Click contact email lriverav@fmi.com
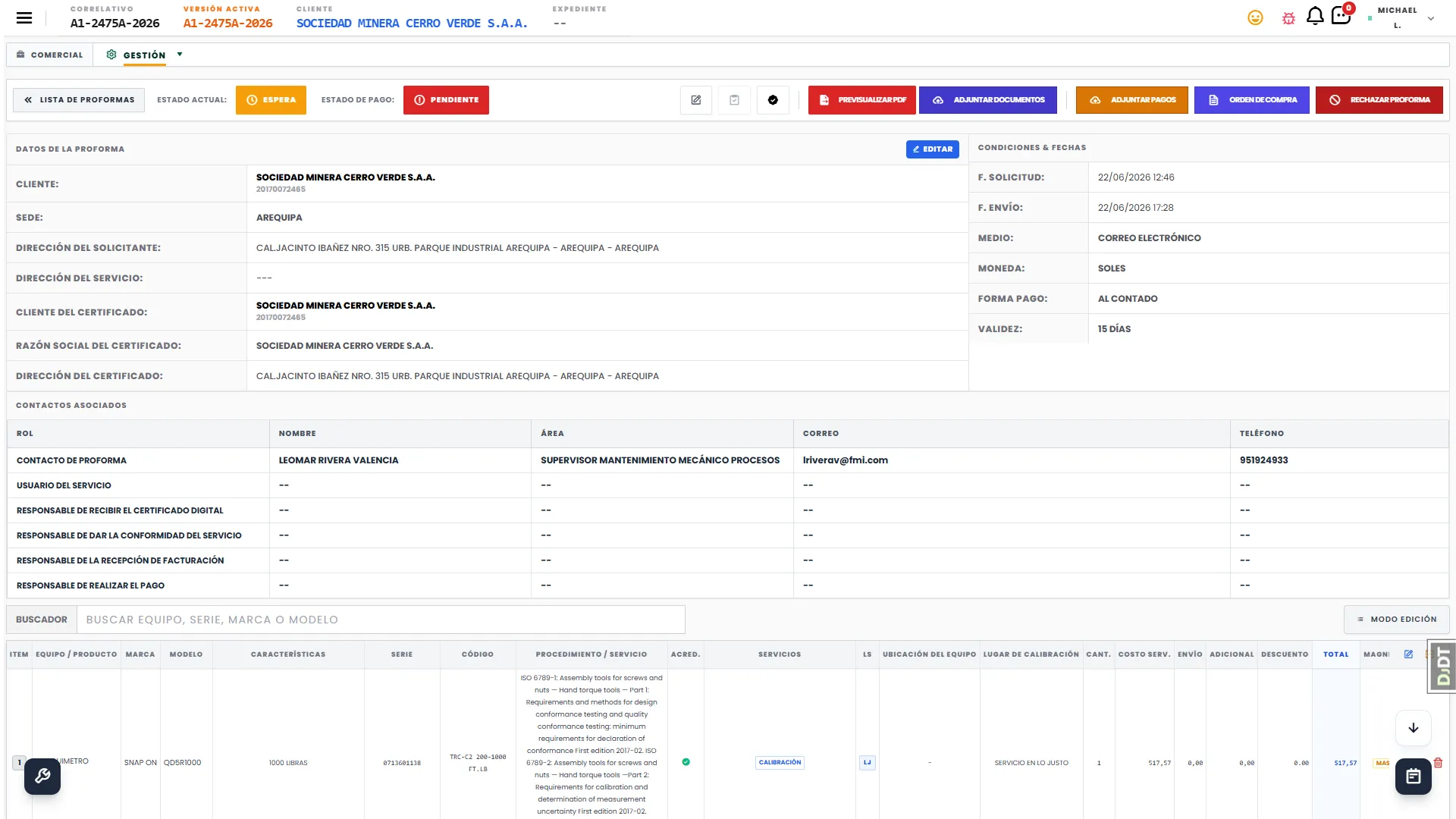 846,460
